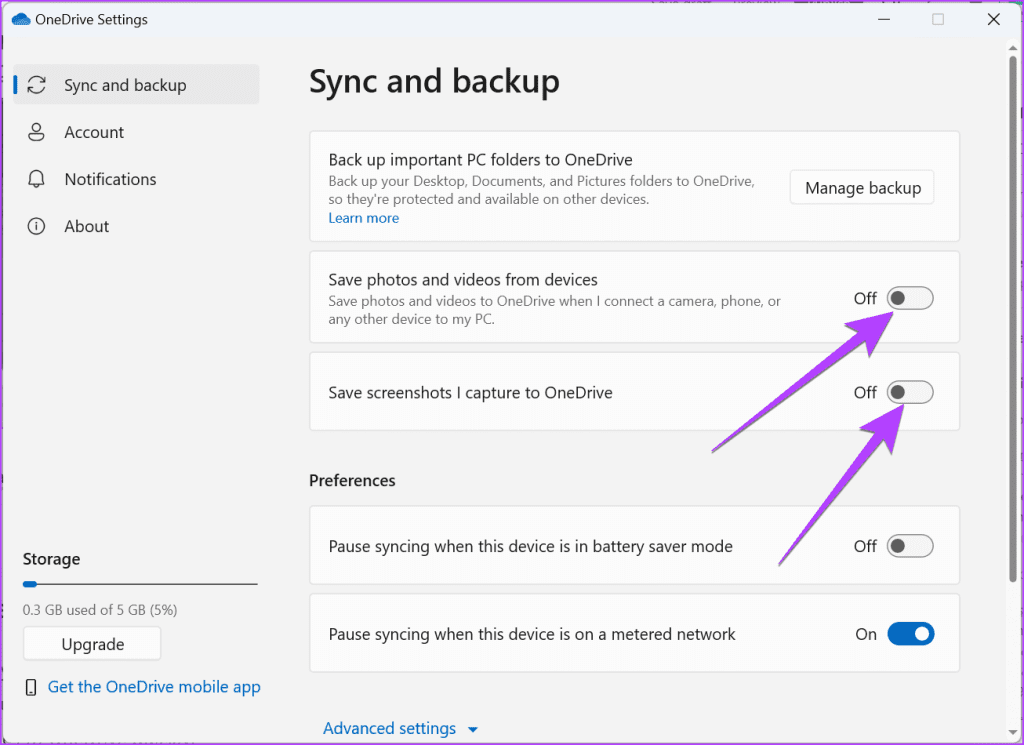Click the Manage backup button
The image size is (1024, 745).
point(862,188)
